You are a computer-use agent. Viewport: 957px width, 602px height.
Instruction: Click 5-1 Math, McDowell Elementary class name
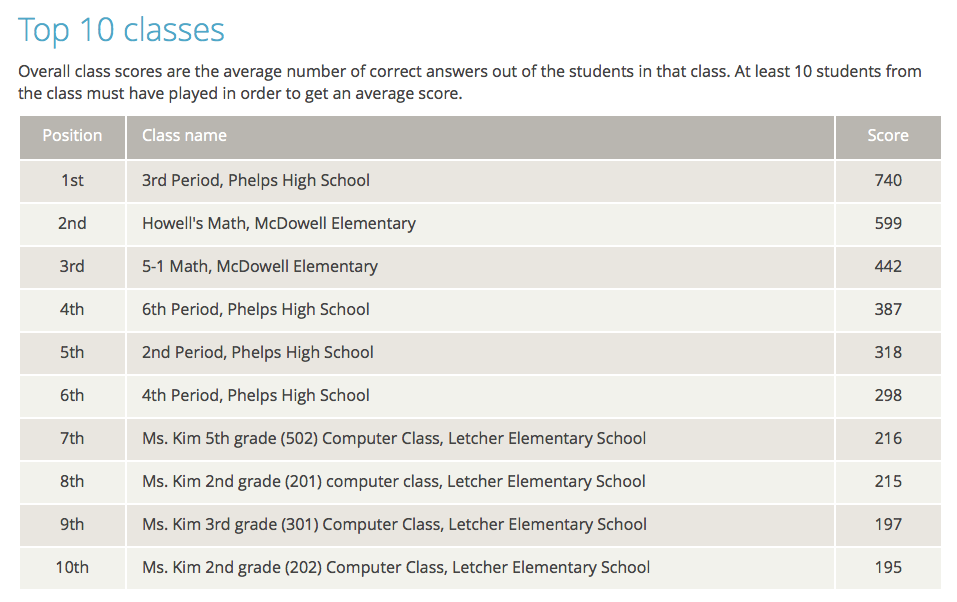[260, 267]
